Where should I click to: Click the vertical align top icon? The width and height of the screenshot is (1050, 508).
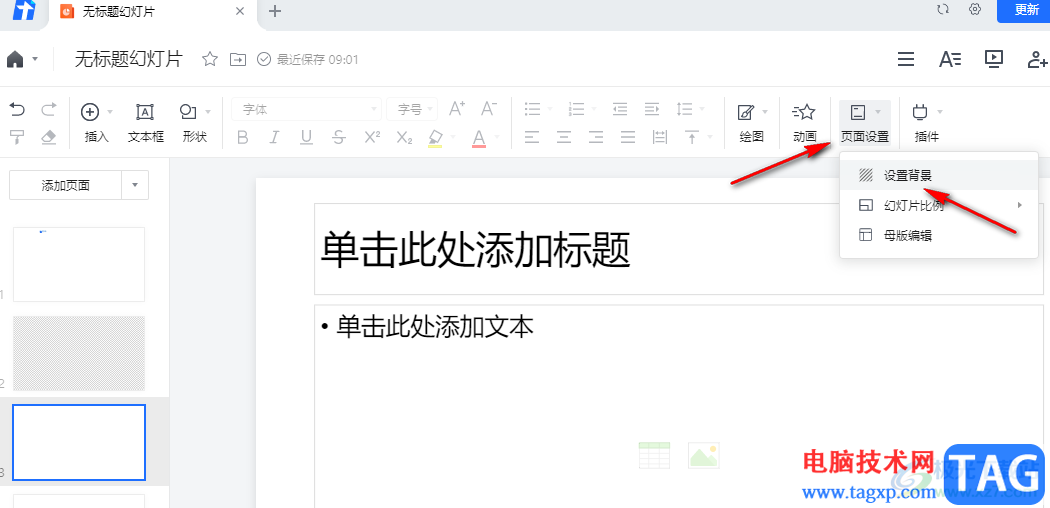click(692, 138)
